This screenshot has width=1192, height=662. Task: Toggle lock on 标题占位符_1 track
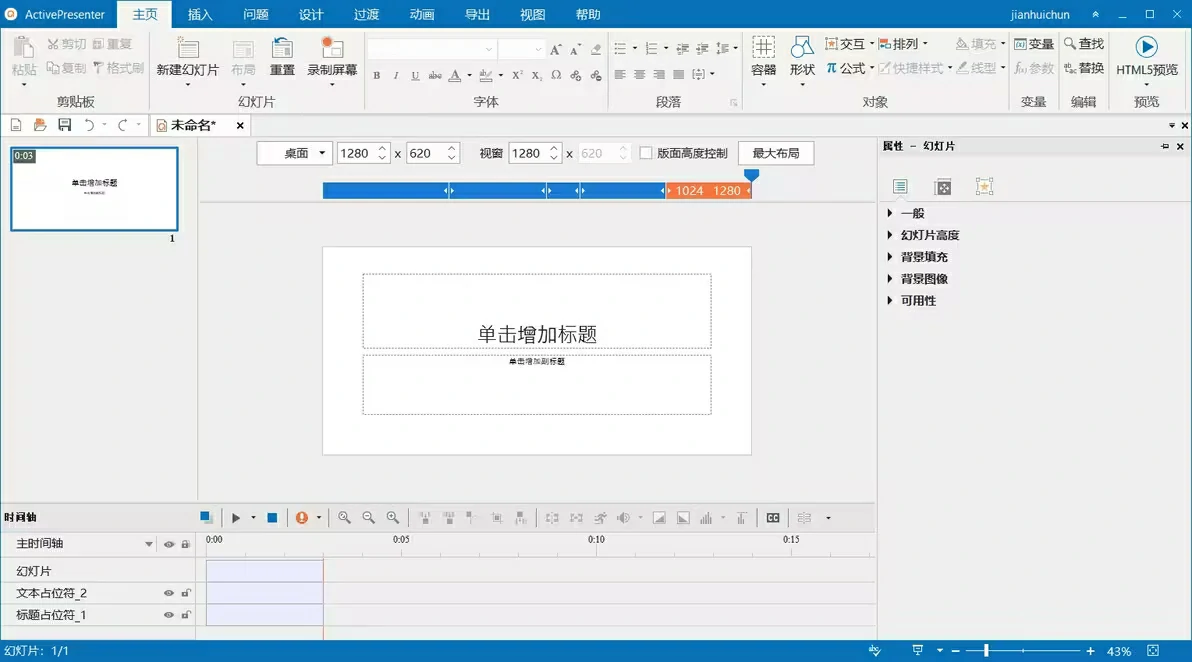(186, 615)
